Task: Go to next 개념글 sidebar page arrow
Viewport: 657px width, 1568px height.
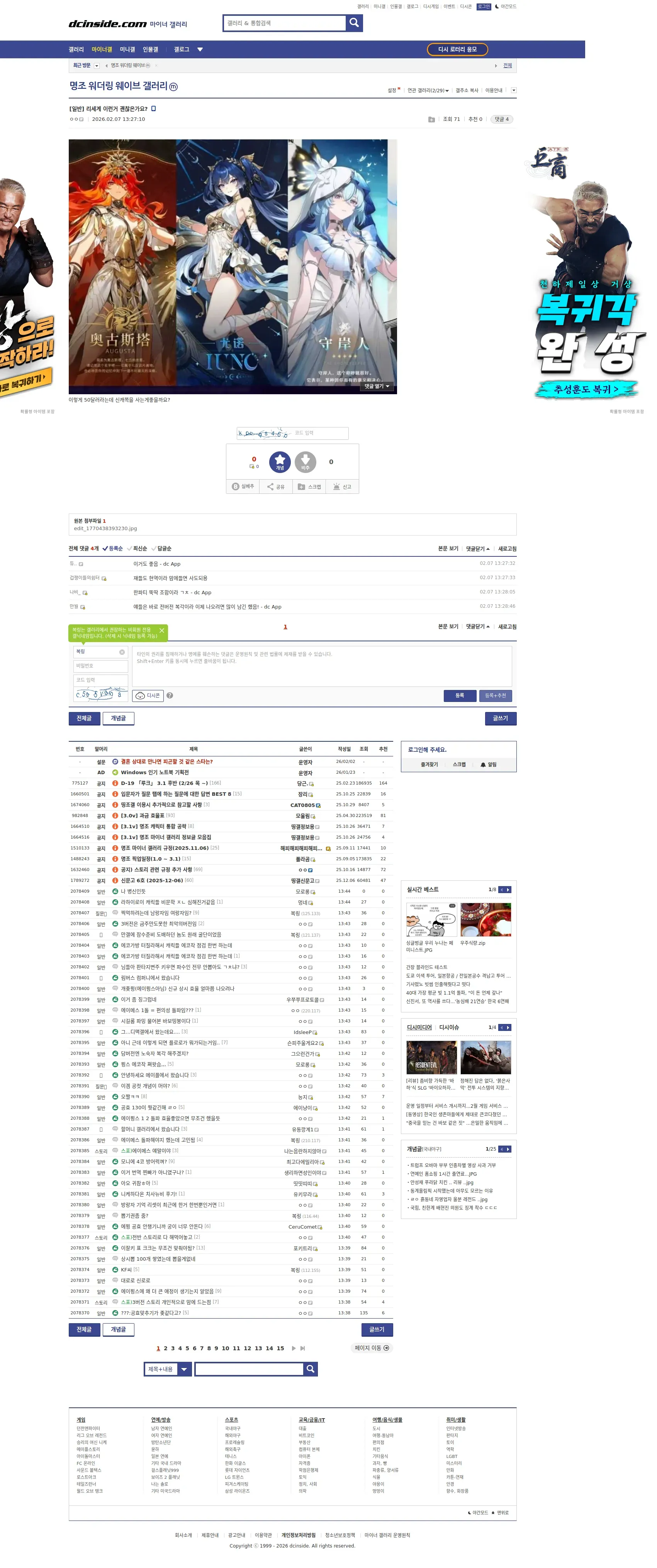Action: click(x=508, y=1149)
